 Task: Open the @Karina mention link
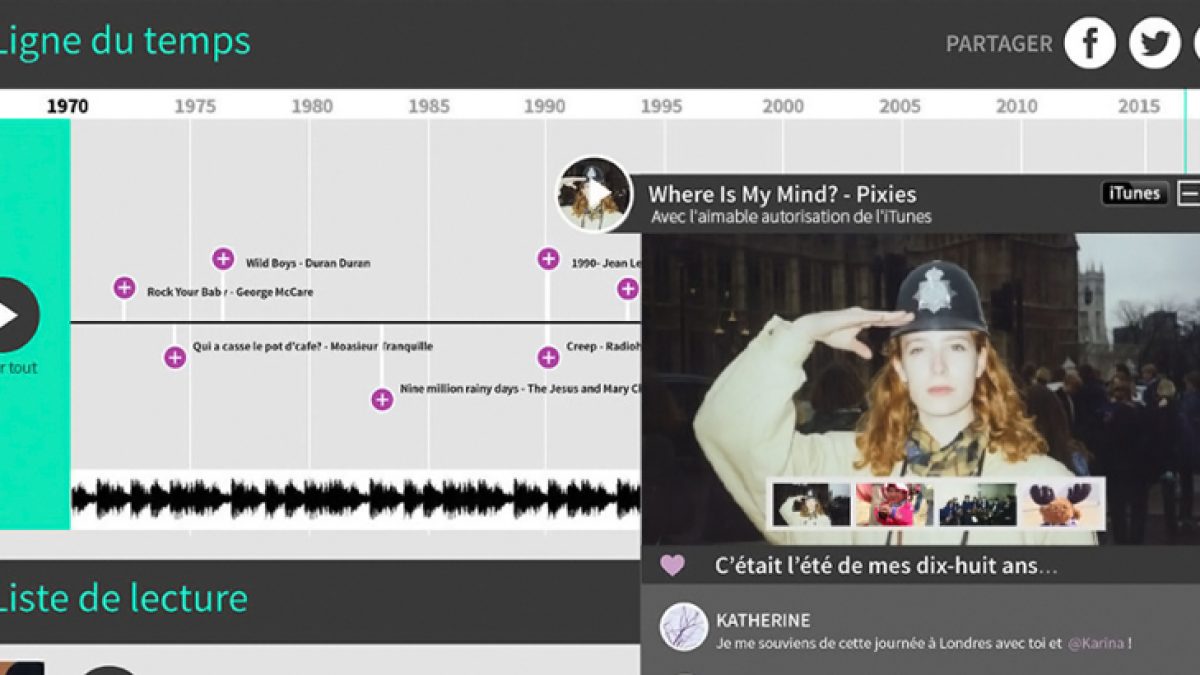coord(1095,644)
